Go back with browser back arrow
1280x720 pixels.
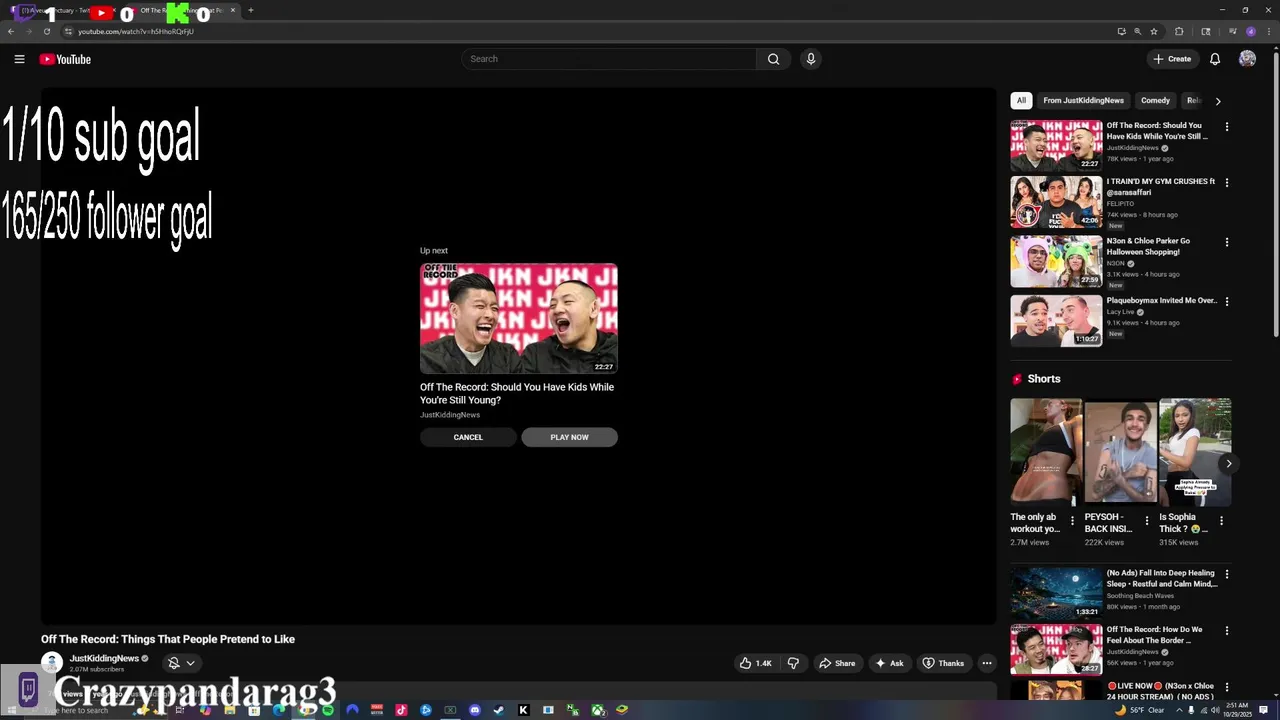point(11,31)
